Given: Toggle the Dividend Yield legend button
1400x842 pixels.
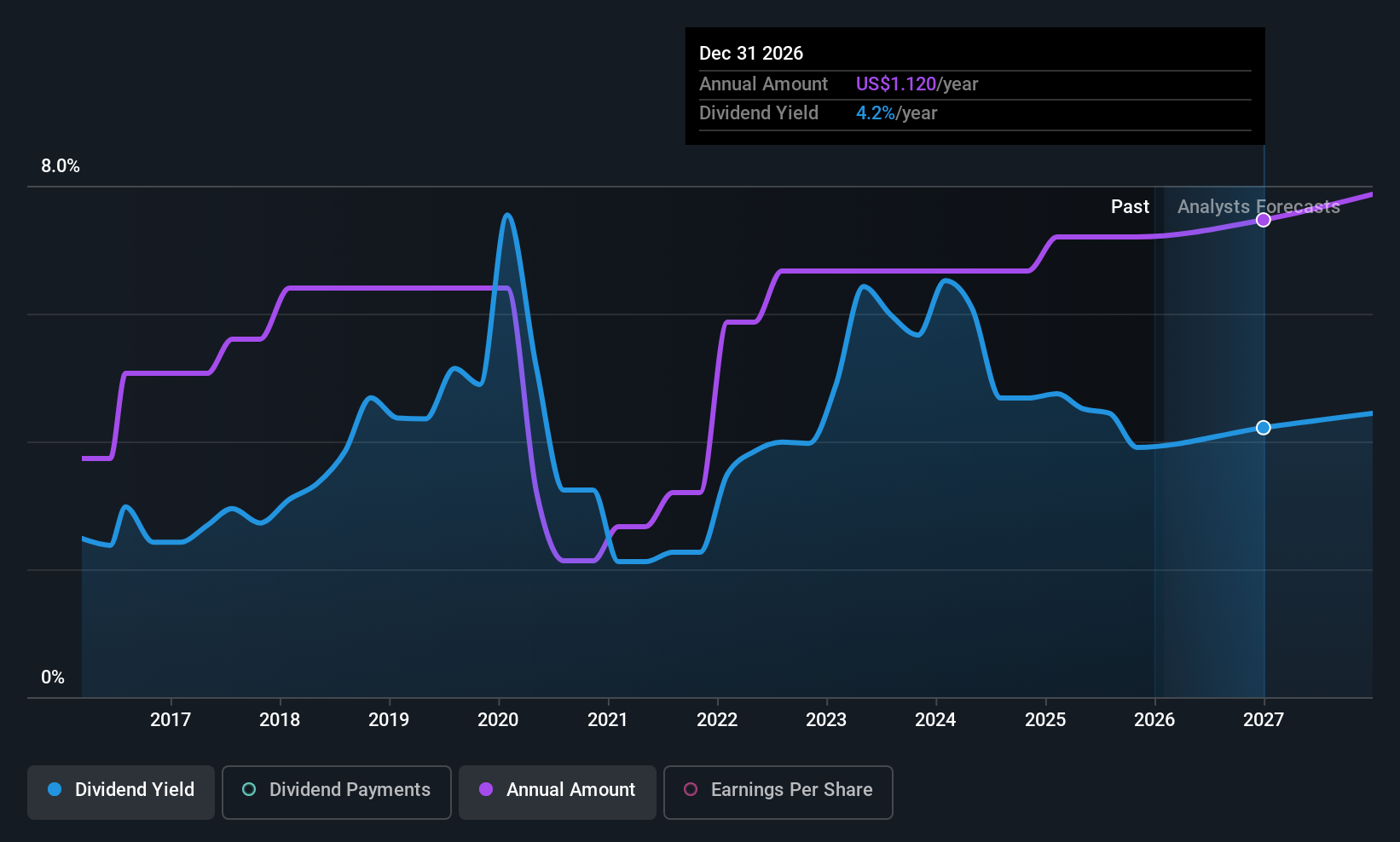Looking at the screenshot, I should 121,792.
